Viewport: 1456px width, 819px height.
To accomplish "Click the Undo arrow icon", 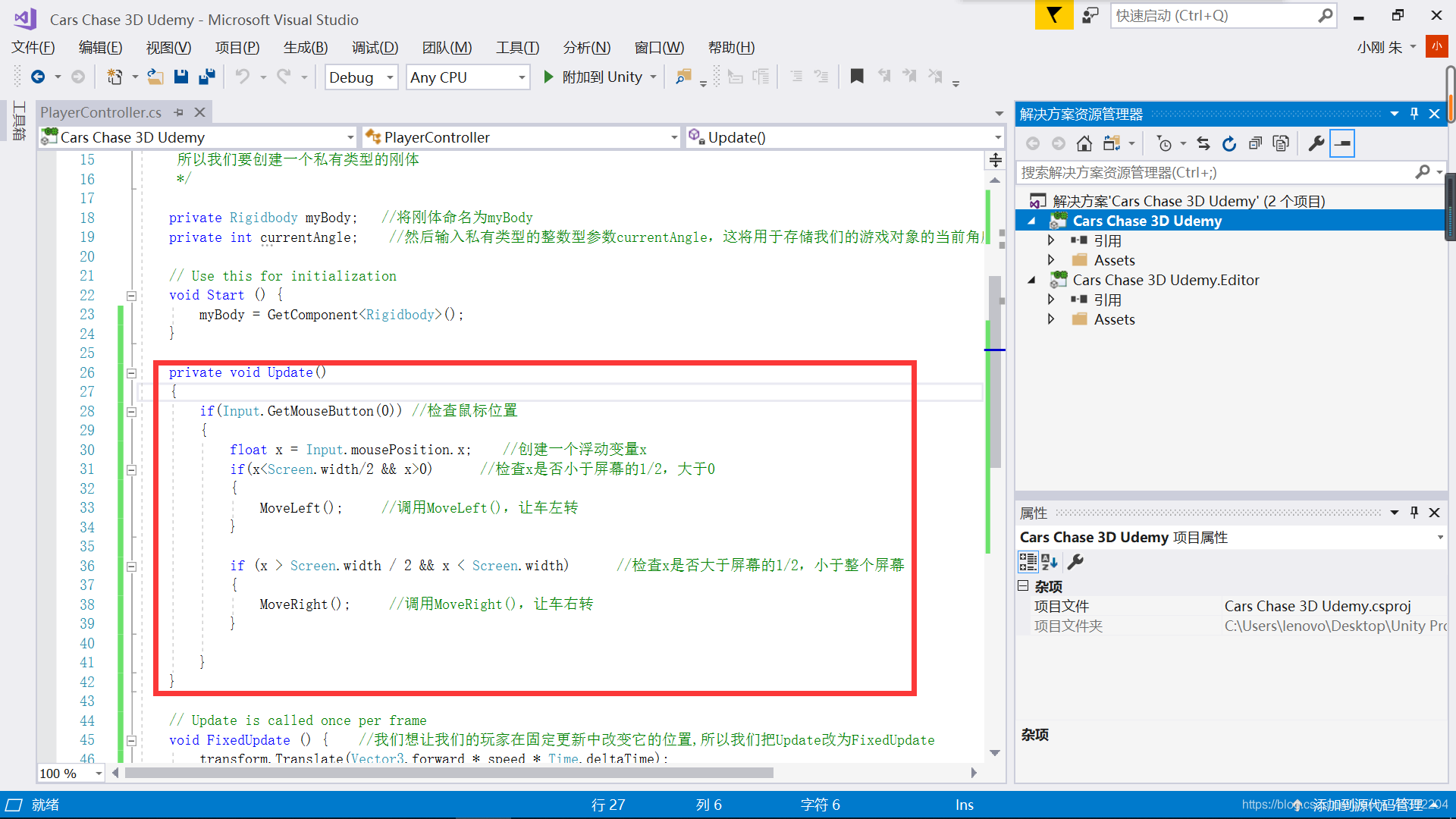I will click(x=243, y=77).
